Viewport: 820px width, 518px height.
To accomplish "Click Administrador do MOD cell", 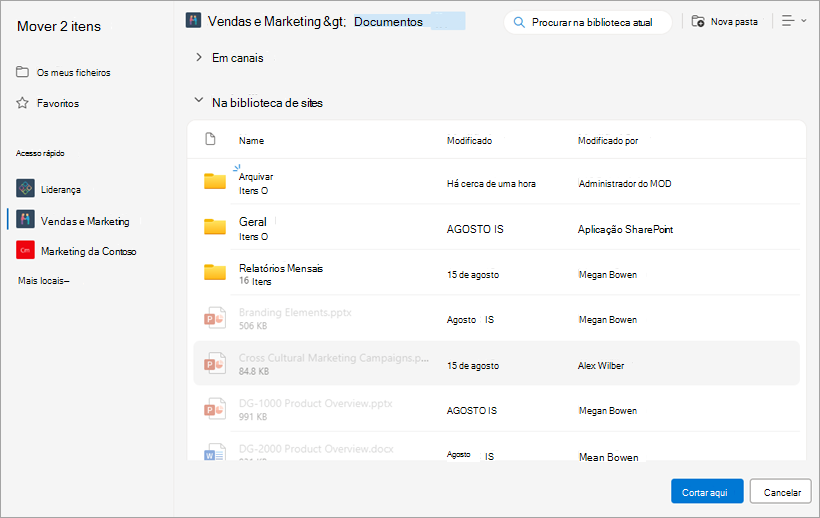I will point(624,183).
